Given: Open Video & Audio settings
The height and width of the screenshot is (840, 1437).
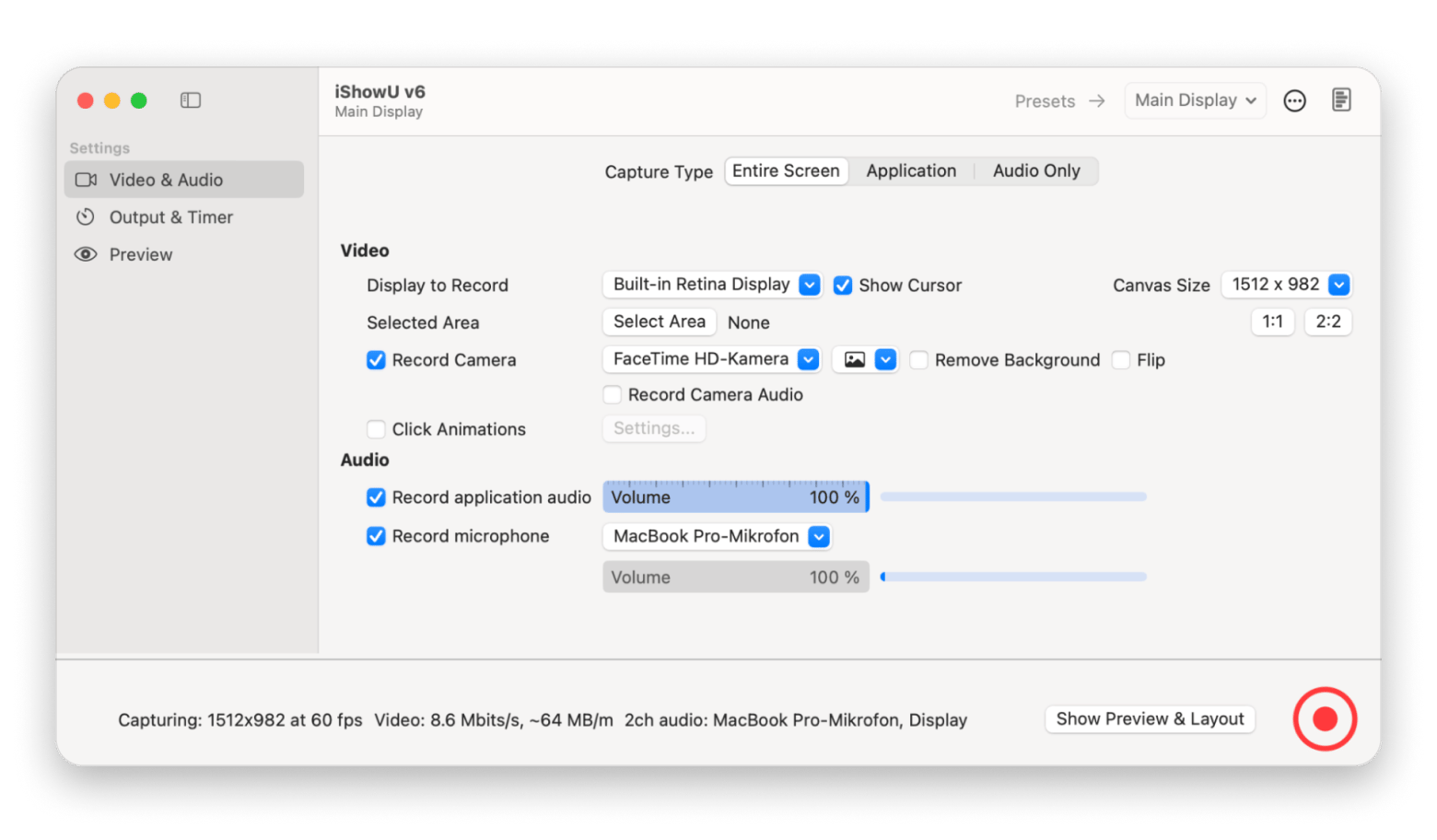Looking at the screenshot, I should point(183,180).
